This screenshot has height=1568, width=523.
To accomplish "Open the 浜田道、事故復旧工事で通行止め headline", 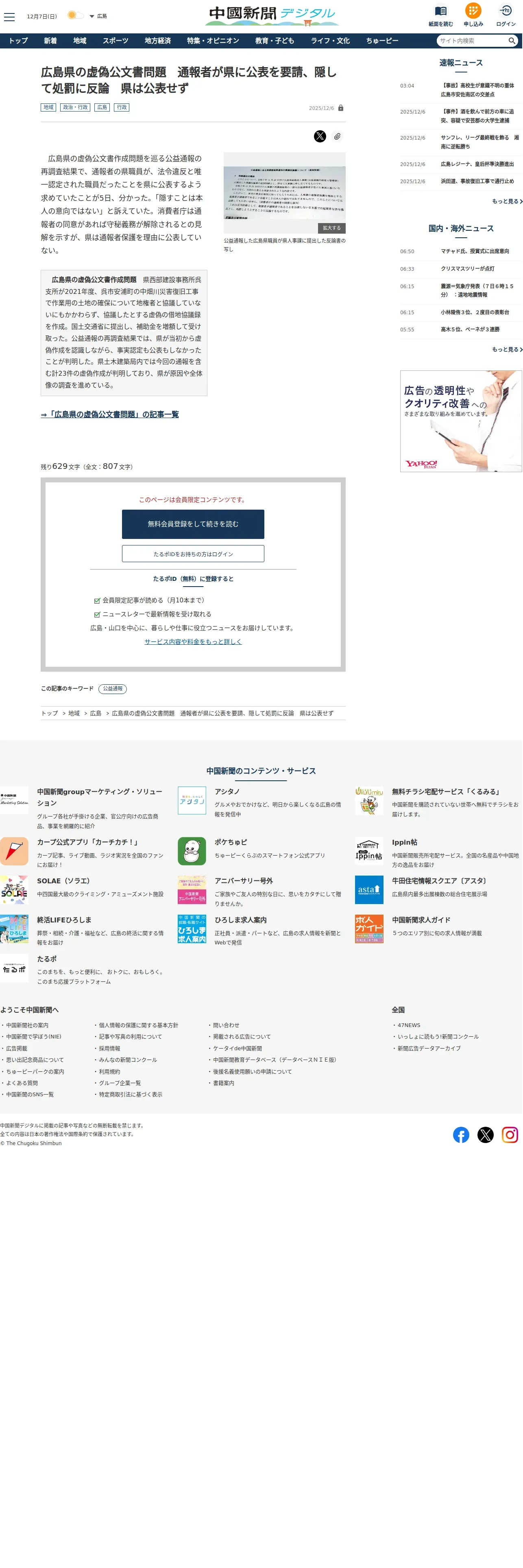I will (x=477, y=182).
